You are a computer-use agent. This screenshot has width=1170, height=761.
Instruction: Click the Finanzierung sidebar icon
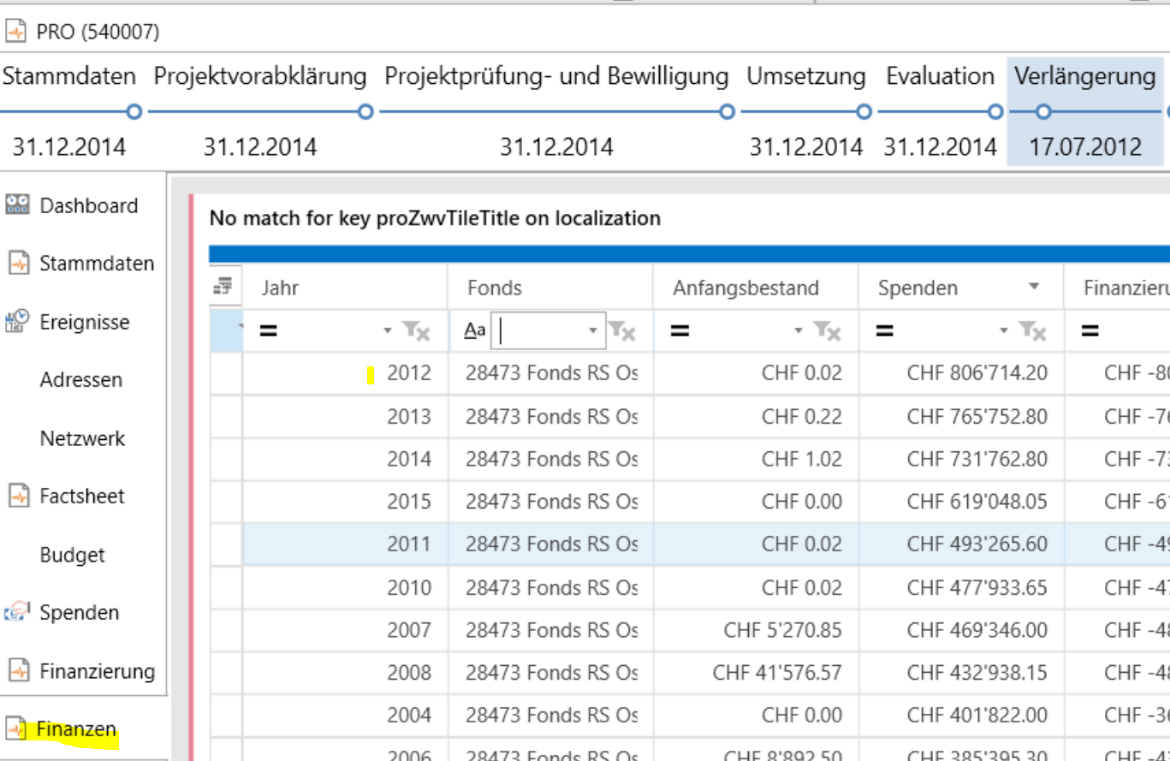coord(18,671)
